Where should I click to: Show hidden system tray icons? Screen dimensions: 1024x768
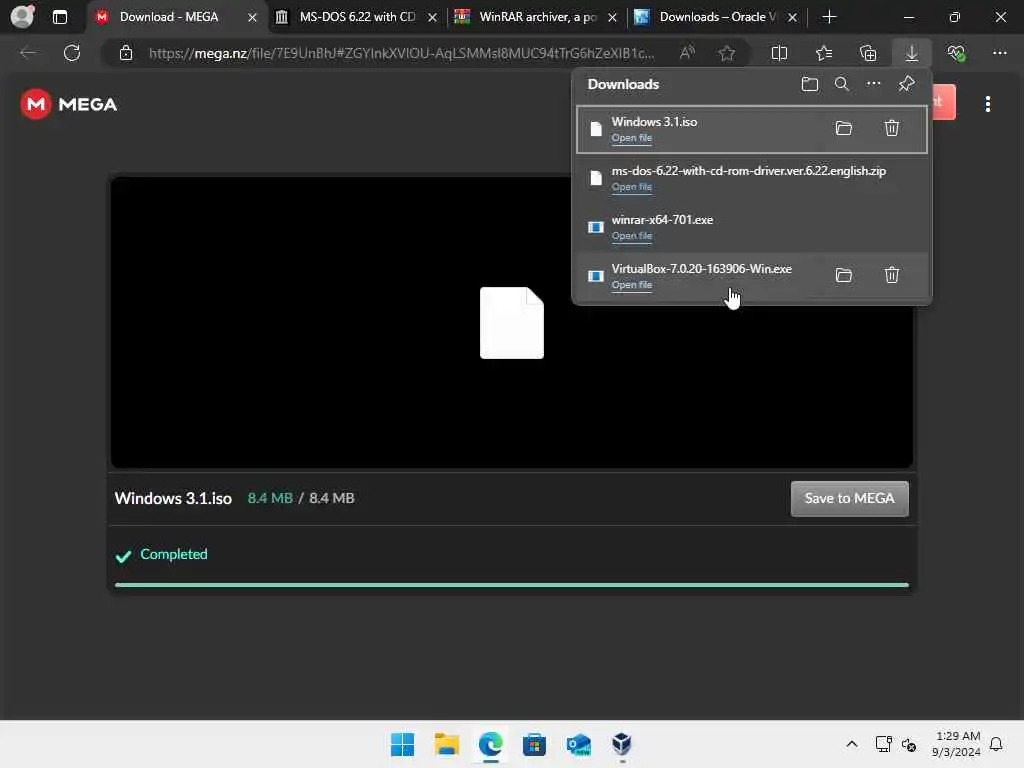(852, 744)
